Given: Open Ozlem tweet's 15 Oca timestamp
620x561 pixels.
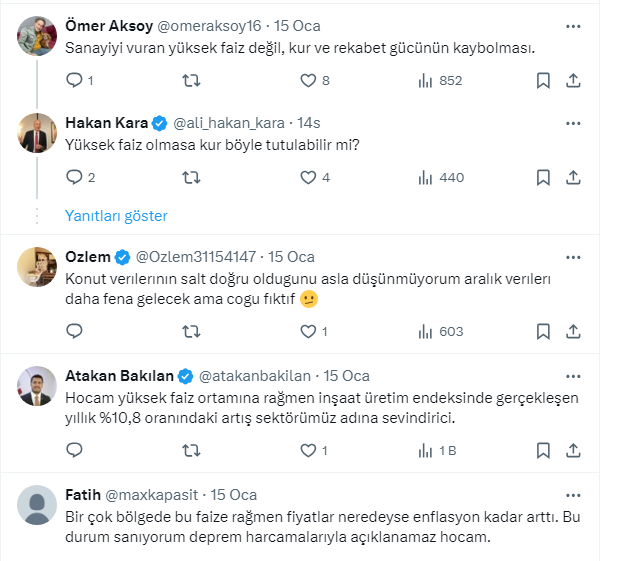Looking at the screenshot, I should 292,256.
